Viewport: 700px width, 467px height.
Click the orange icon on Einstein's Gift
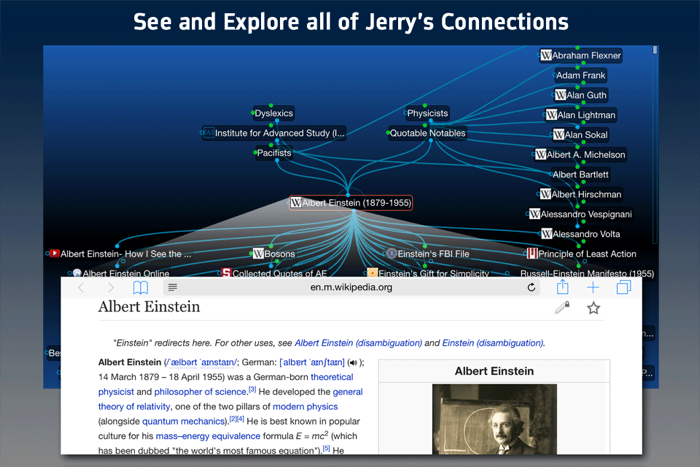(372, 273)
